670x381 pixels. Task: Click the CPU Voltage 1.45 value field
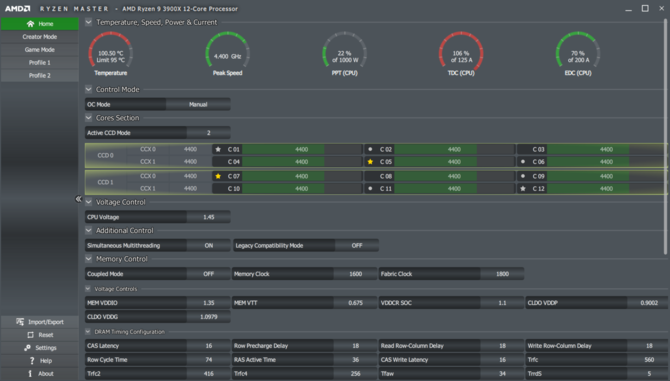point(209,217)
